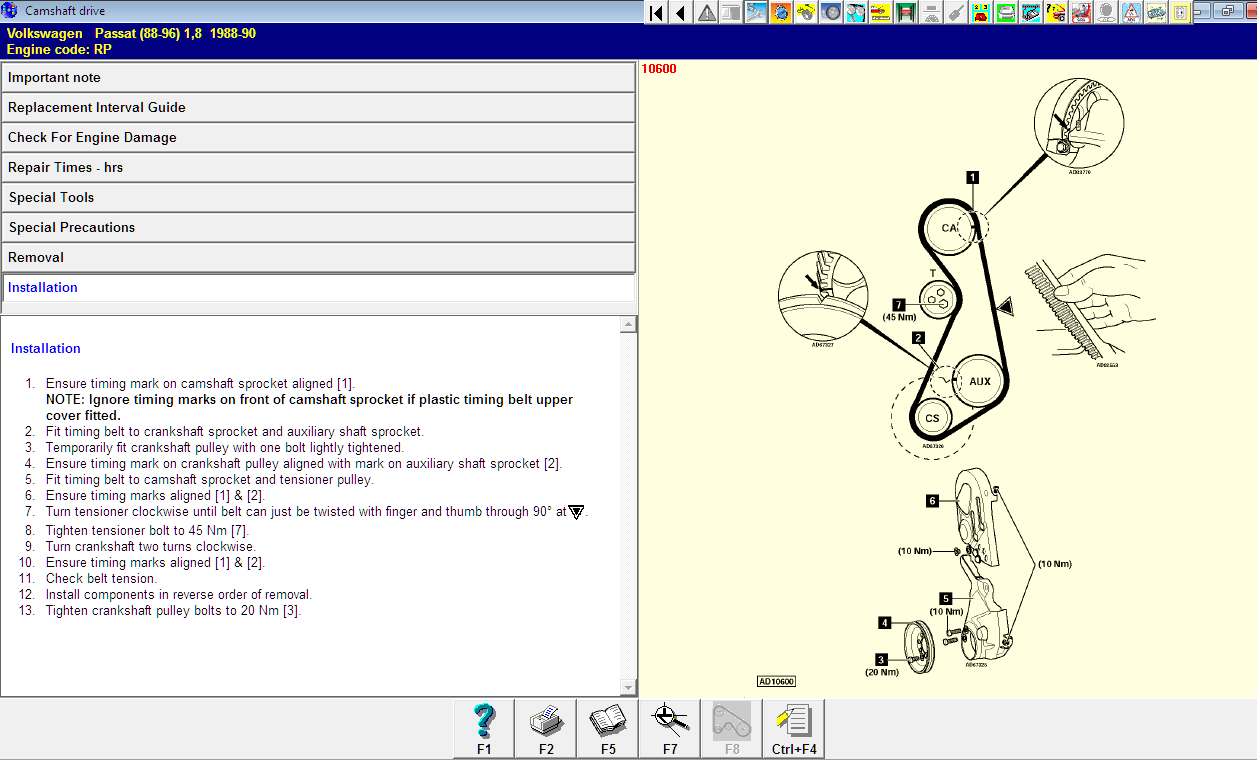Image resolution: width=1257 pixels, height=760 pixels.
Task: Click the text panel scroll up arrow
Action: click(628, 325)
